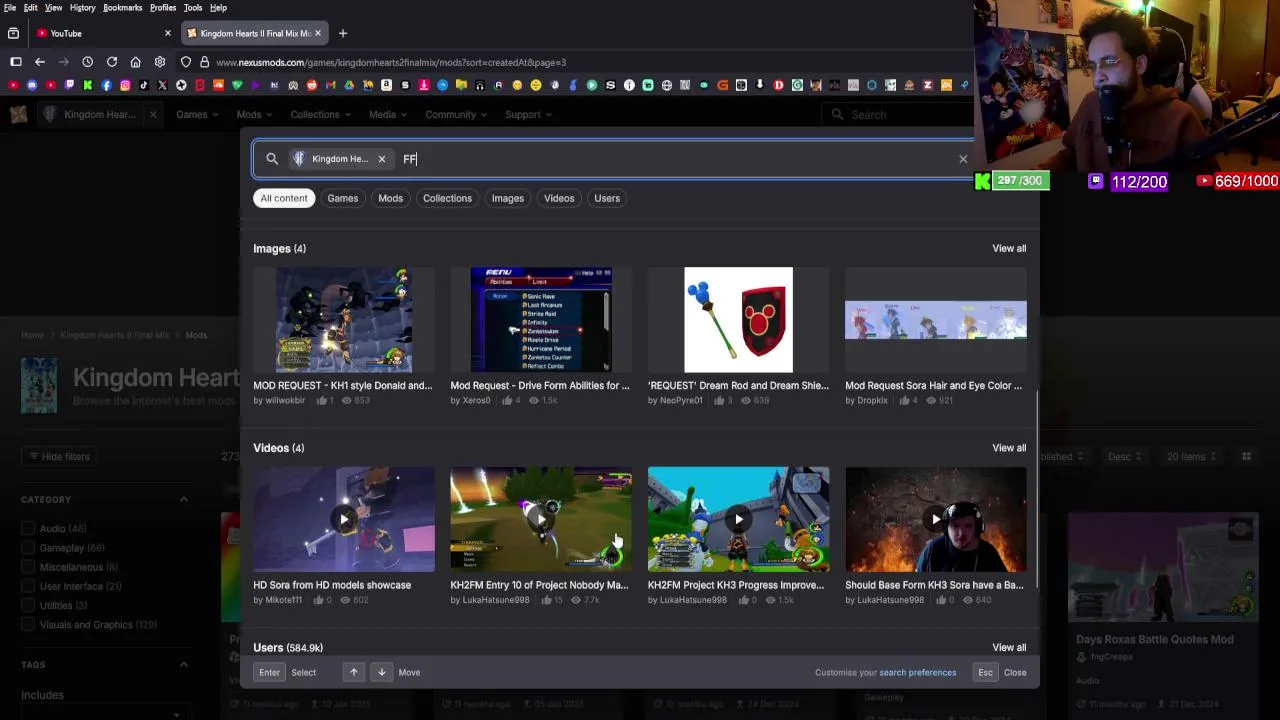The image size is (1280, 720).
Task: Click the shield tracking protection icon
Action: [x=186, y=62]
